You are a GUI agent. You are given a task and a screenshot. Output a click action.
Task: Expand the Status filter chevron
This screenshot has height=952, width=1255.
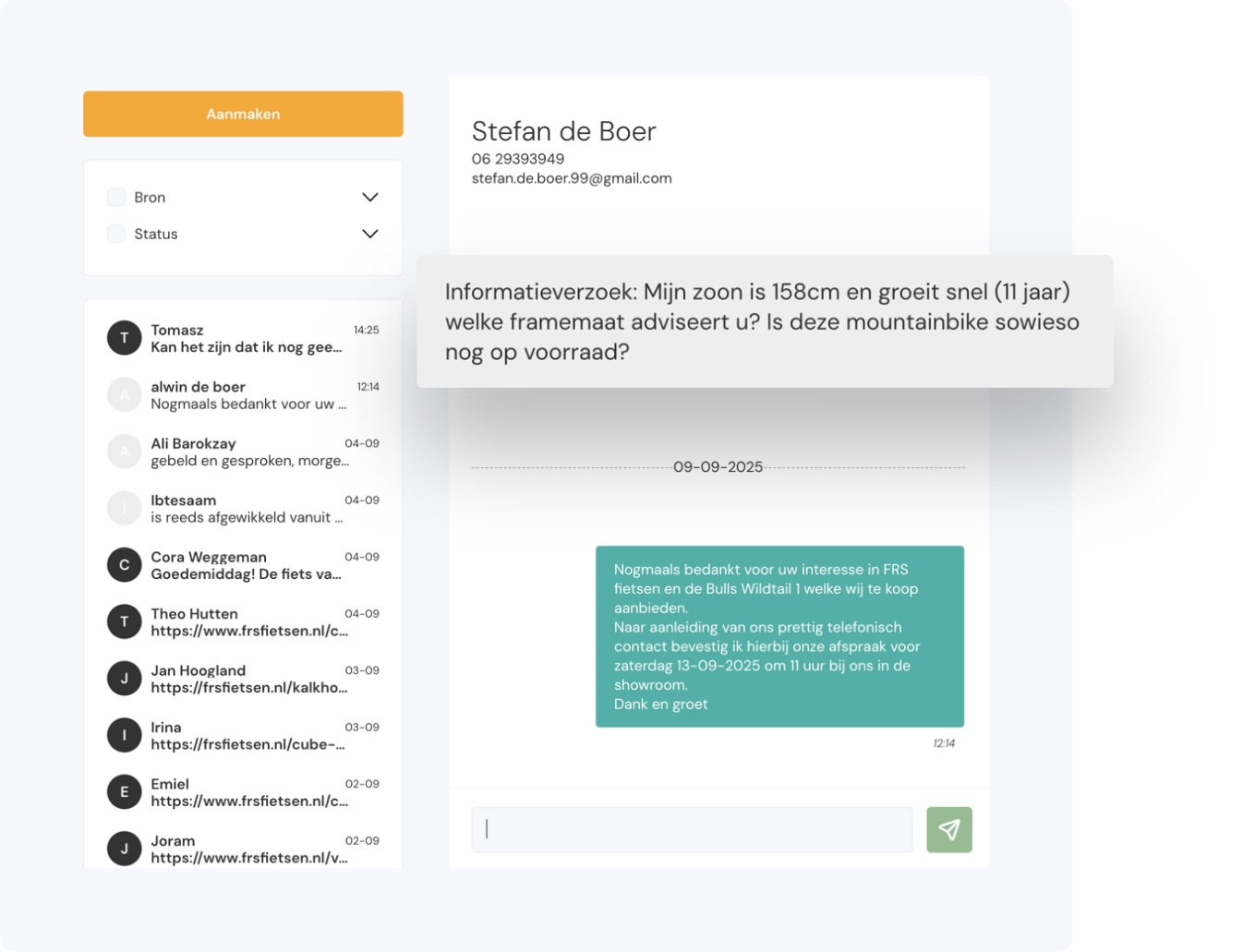(x=369, y=235)
